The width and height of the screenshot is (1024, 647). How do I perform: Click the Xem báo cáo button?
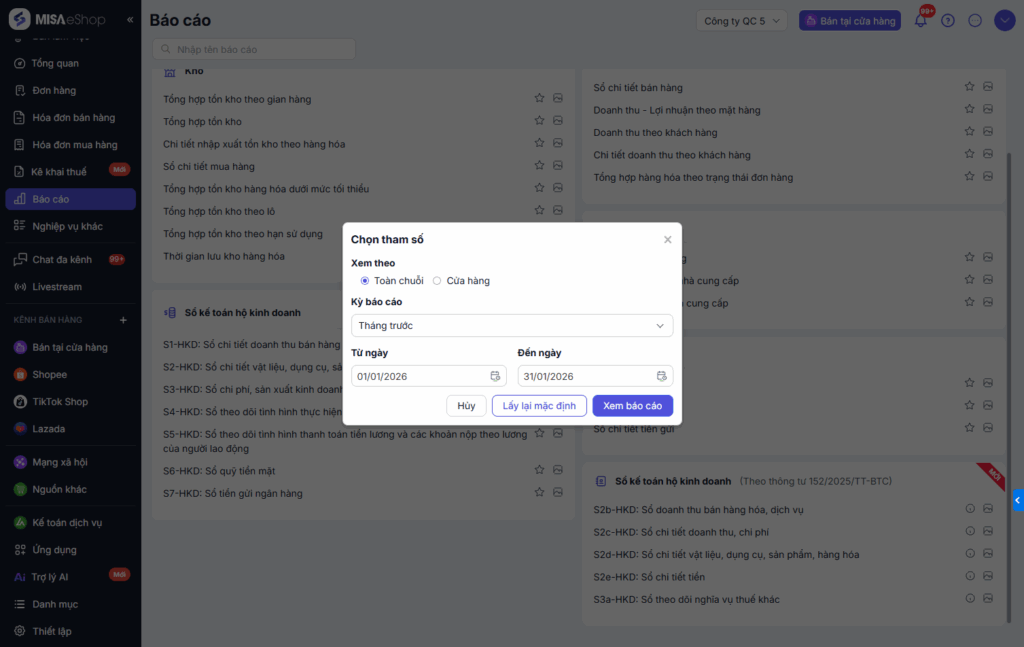(632, 406)
